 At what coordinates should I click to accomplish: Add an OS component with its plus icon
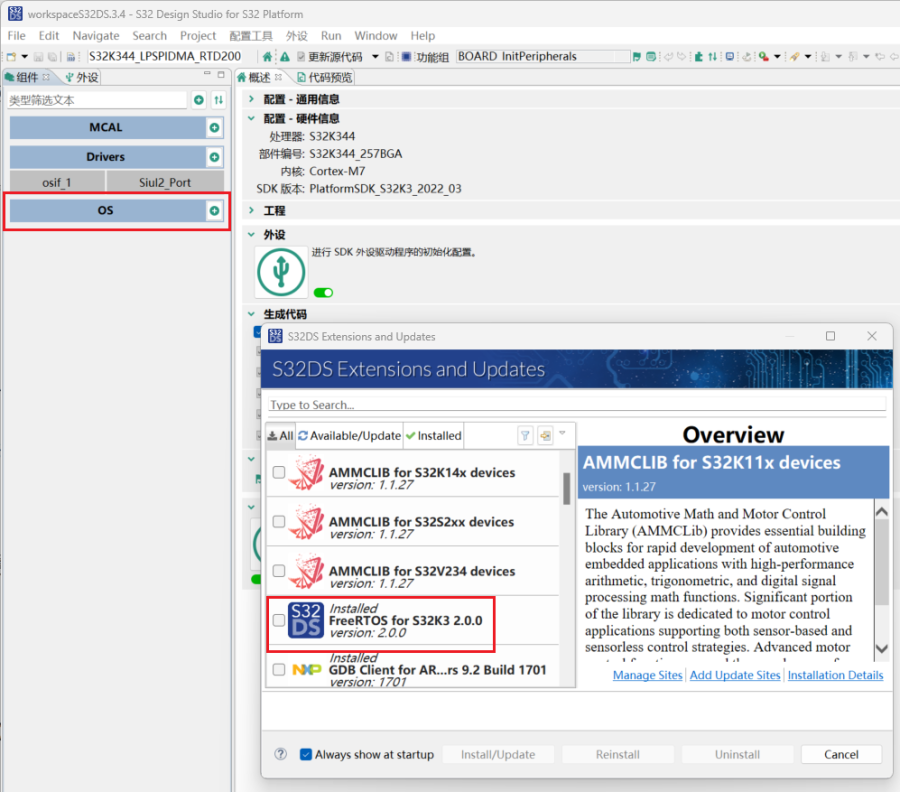click(214, 211)
